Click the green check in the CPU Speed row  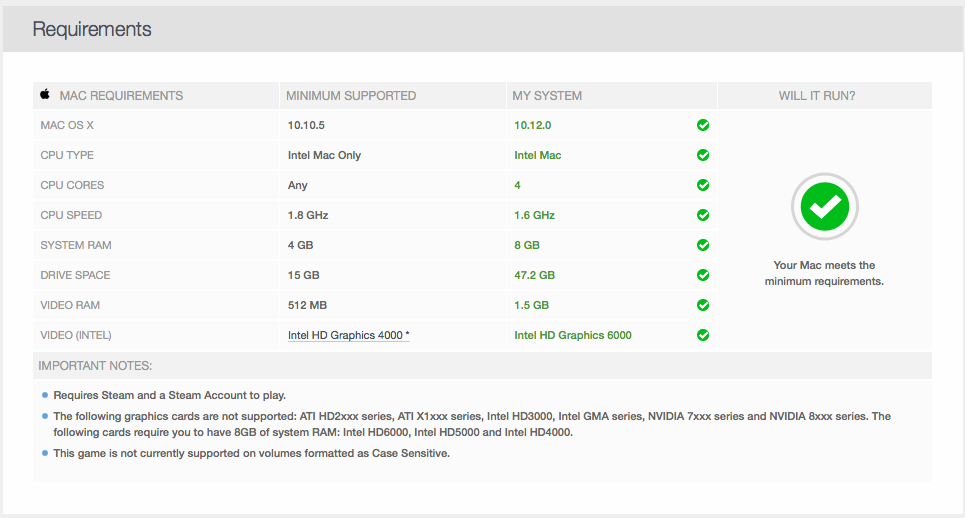[703, 215]
